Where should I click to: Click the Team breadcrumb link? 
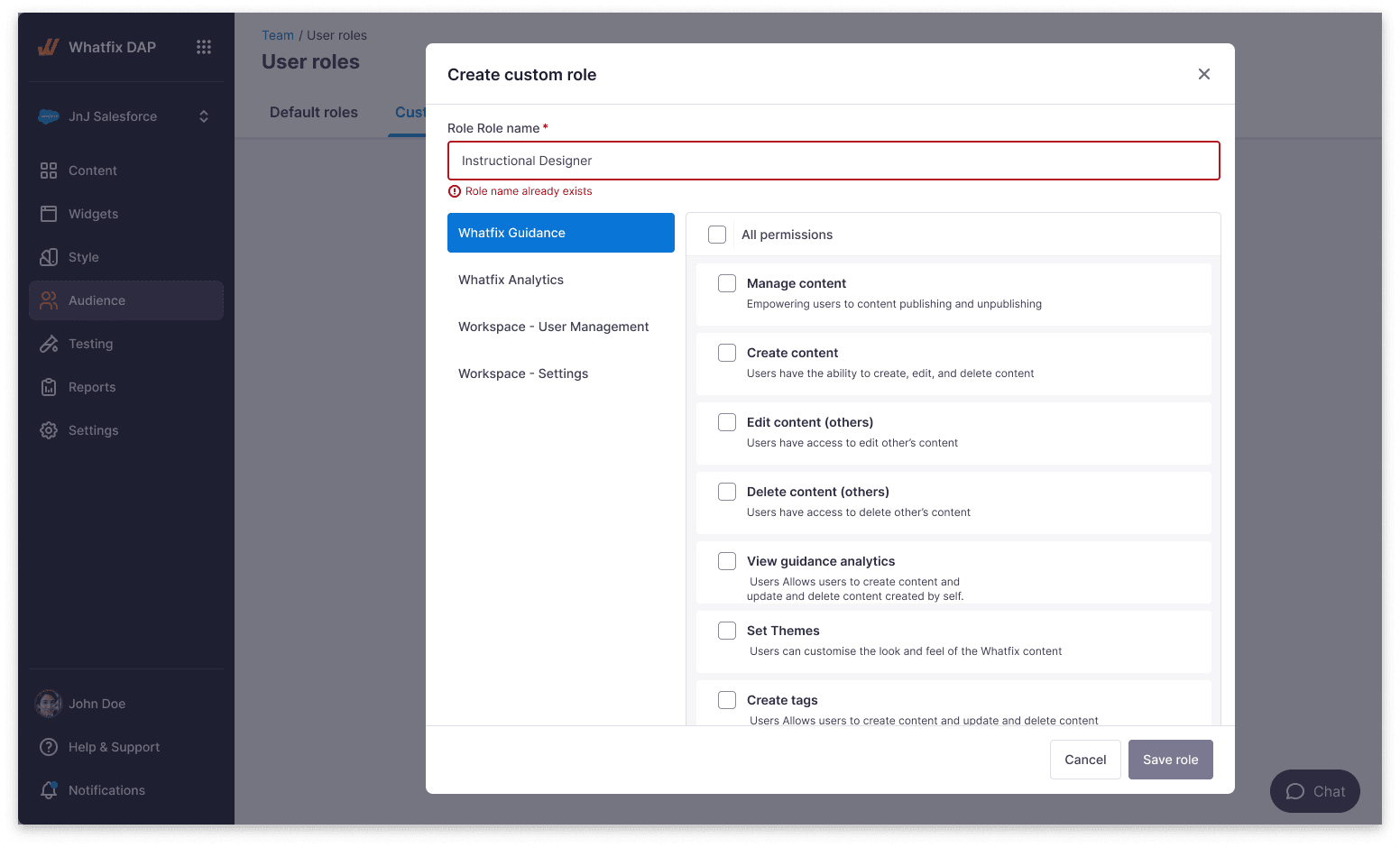coord(278,35)
